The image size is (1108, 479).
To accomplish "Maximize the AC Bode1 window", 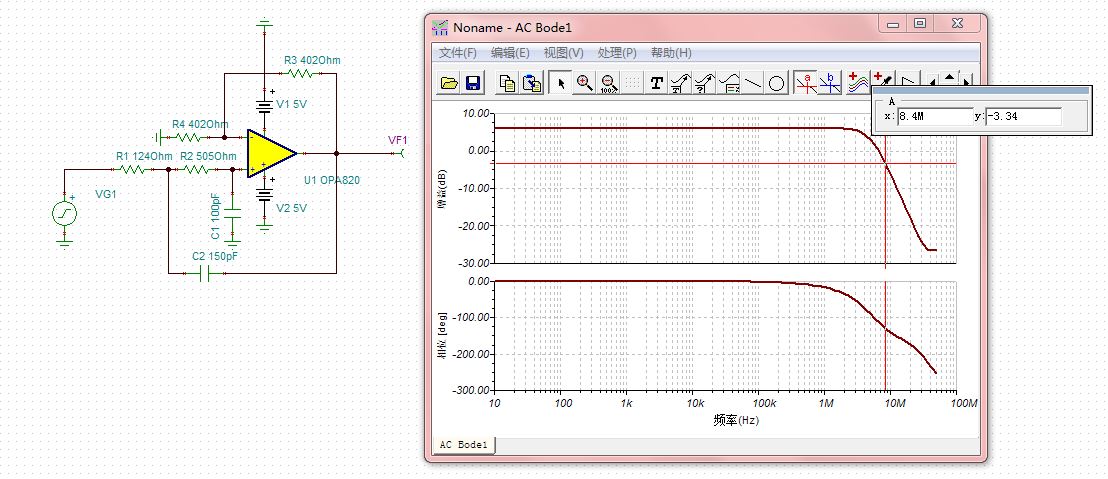I will click(x=919, y=23).
